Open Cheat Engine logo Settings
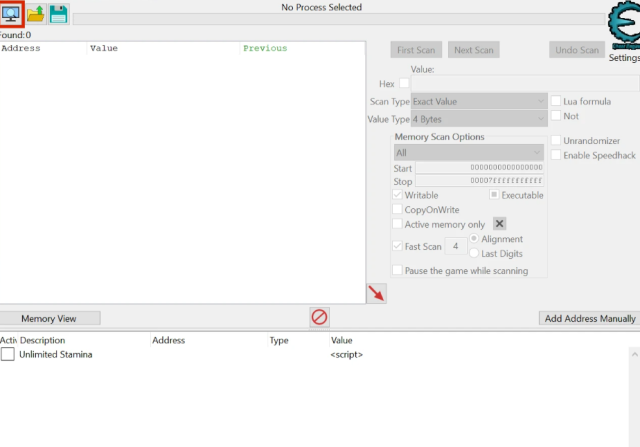Screen dimensions: 640x447 pyautogui.click(x=624, y=30)
